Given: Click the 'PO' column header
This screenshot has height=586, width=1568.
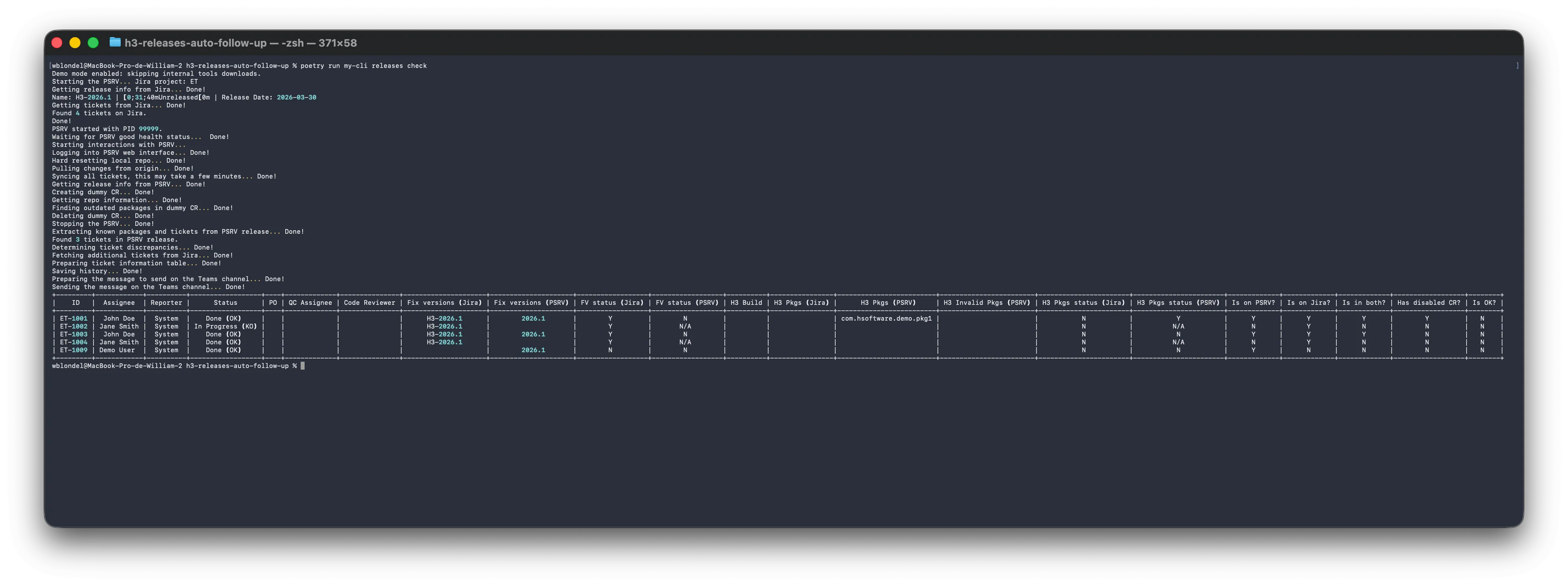Looking at the screenshot, I should pyautogui.click(x=273, y=303).
